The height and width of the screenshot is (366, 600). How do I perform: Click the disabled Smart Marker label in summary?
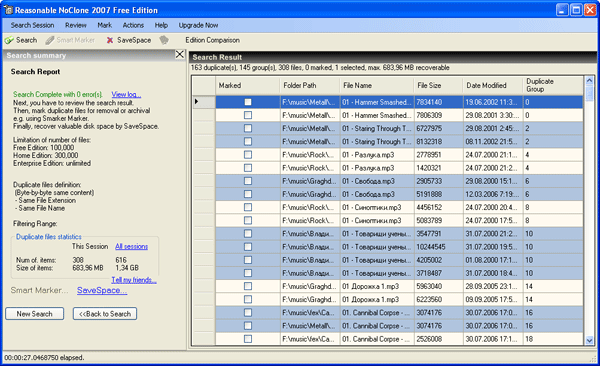click(x=39, y=291)
